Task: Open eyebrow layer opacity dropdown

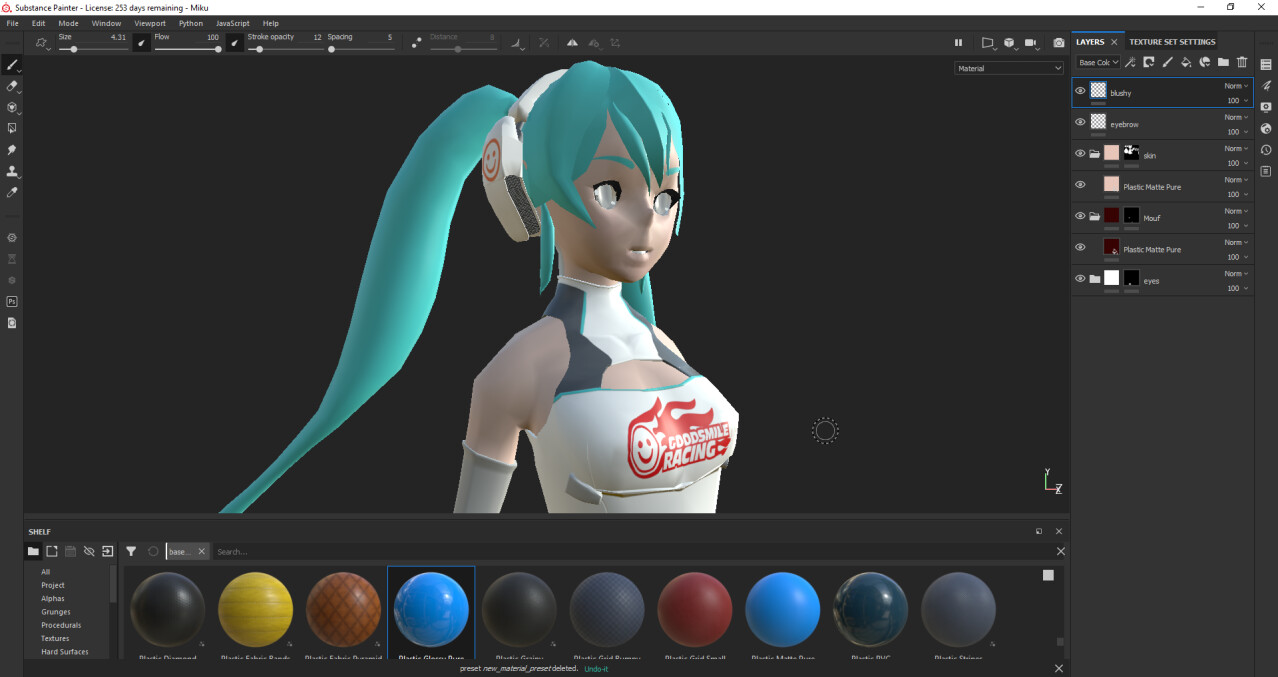Action: [1237, 131]
